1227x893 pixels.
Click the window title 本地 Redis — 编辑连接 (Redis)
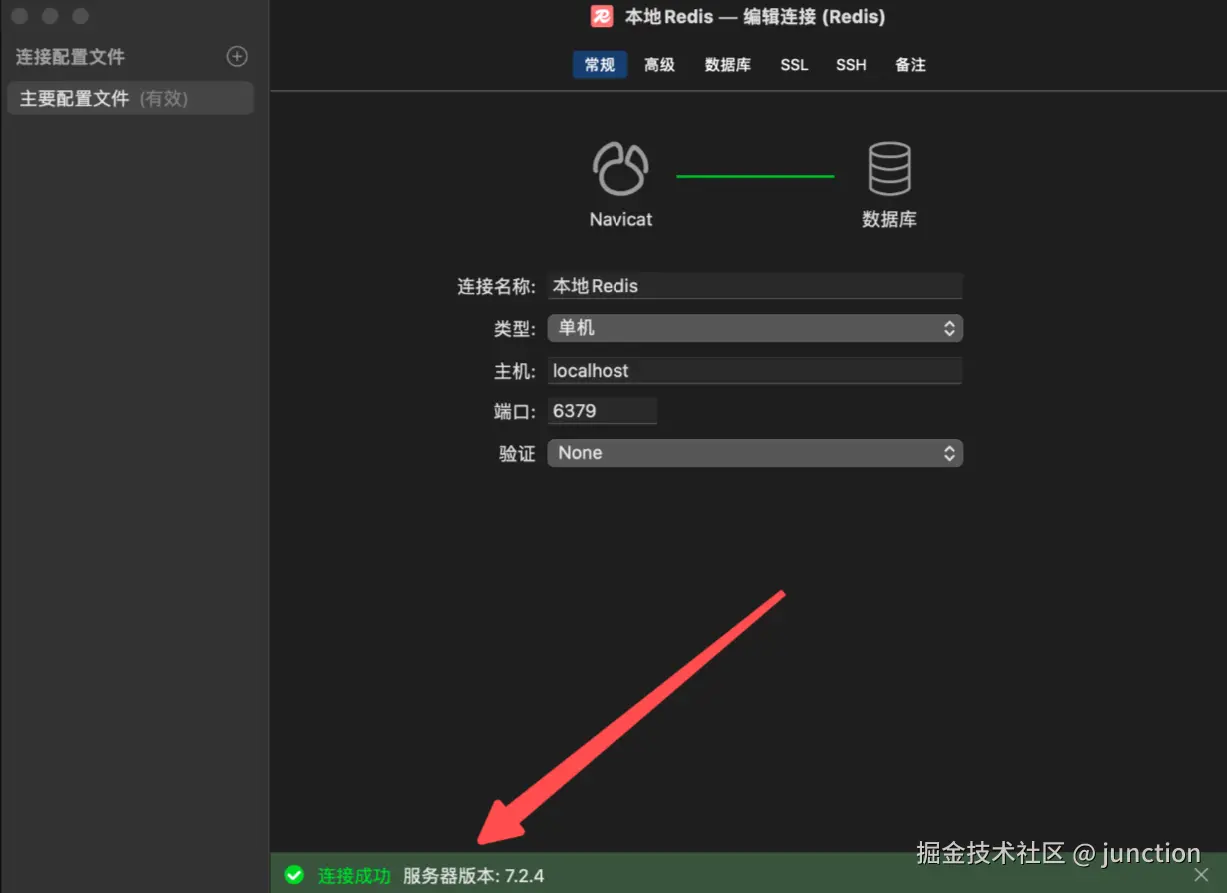pos(755,17)
